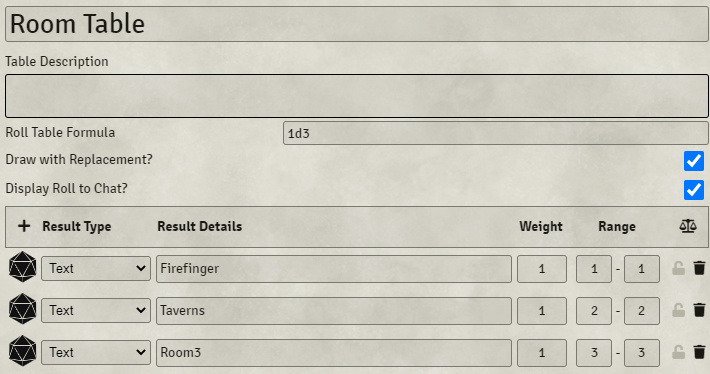
Task: Delete the Firefinger result with trash icon
Action: (x=700, y=268)
